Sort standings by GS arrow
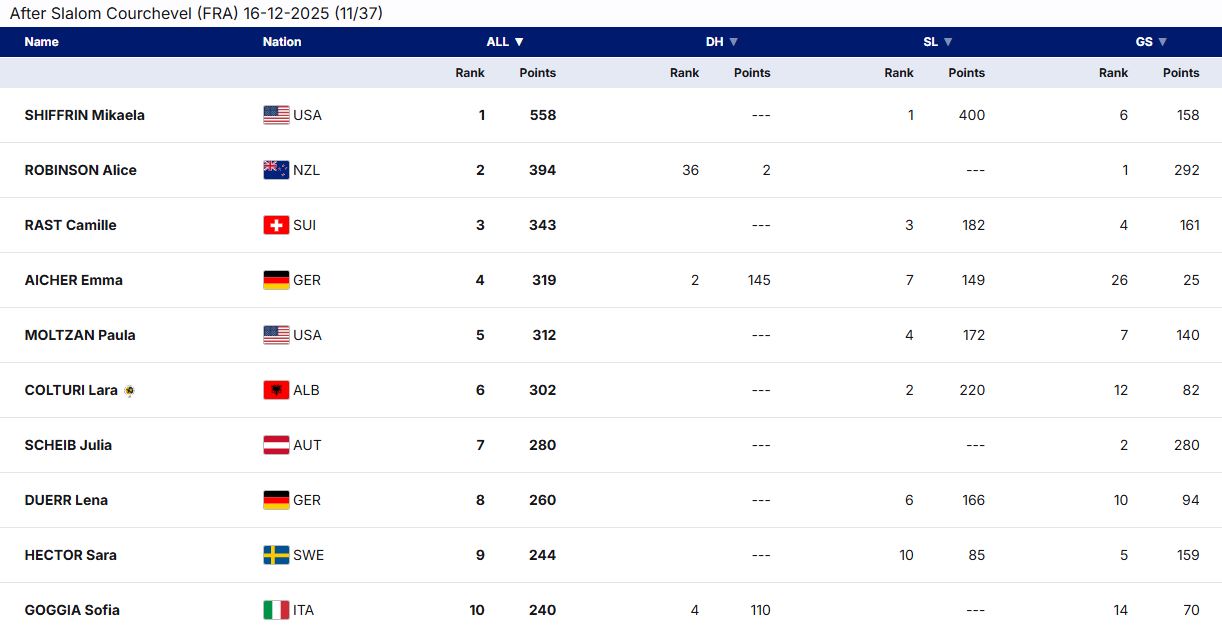This screenshot has height=635, width=1222. tap(1163, 42)
